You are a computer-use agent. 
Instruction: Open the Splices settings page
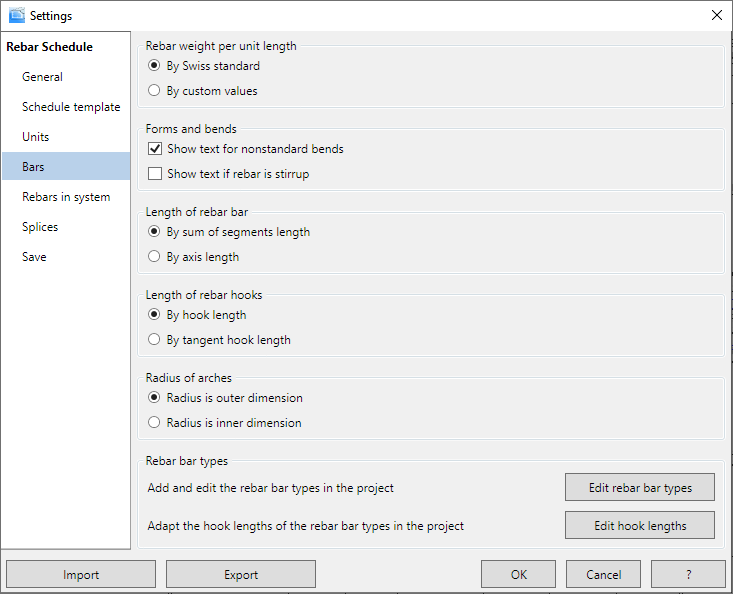[x=40, y=227]
